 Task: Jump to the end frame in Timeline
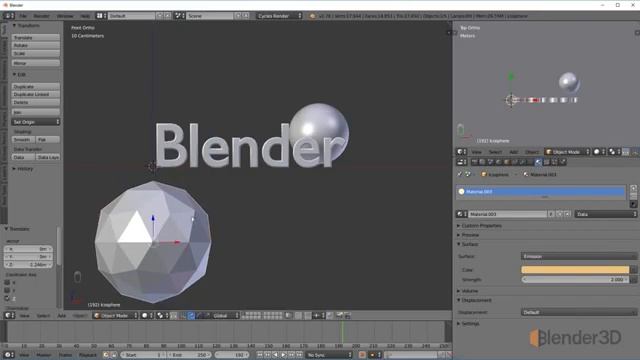pyautogui.click(x=299, y=355)
